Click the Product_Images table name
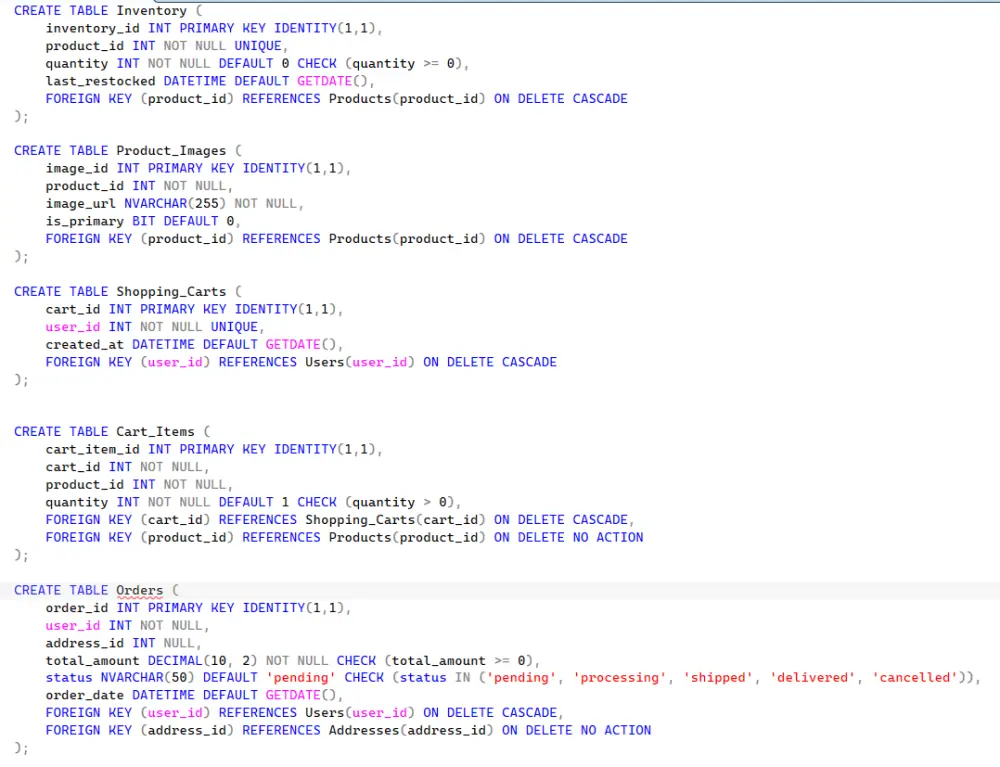Screen dimensions: 1000x767 click(171, 151)
